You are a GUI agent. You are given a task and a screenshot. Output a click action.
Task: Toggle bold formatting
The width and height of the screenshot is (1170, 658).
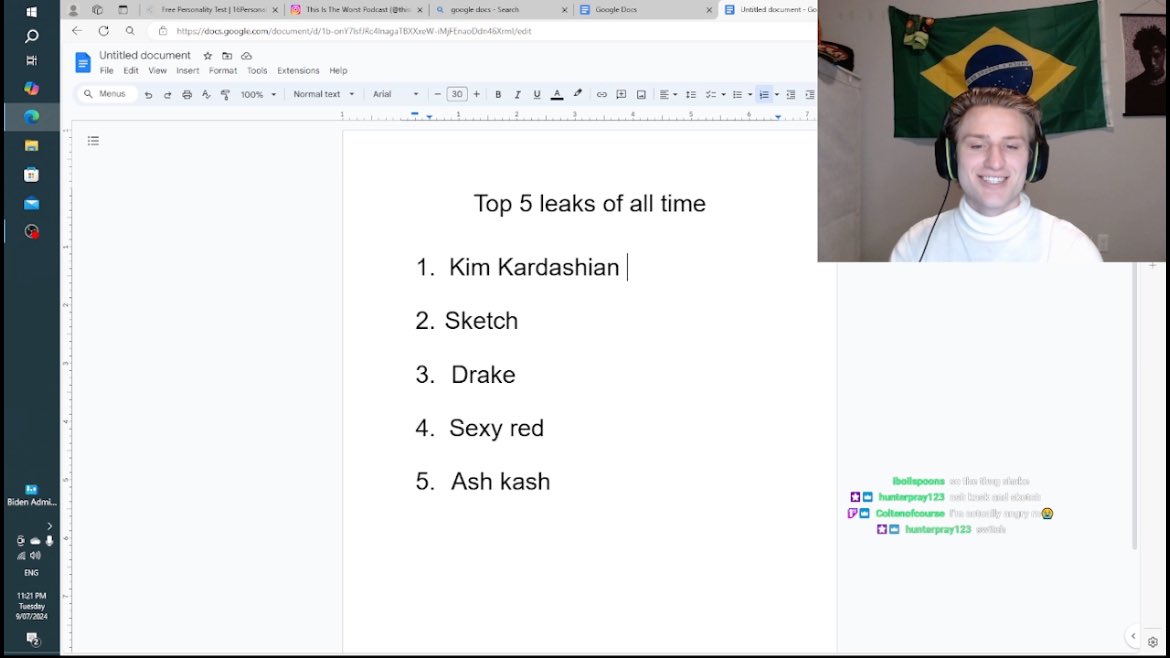pyautogui.click(x=498, y=95)
